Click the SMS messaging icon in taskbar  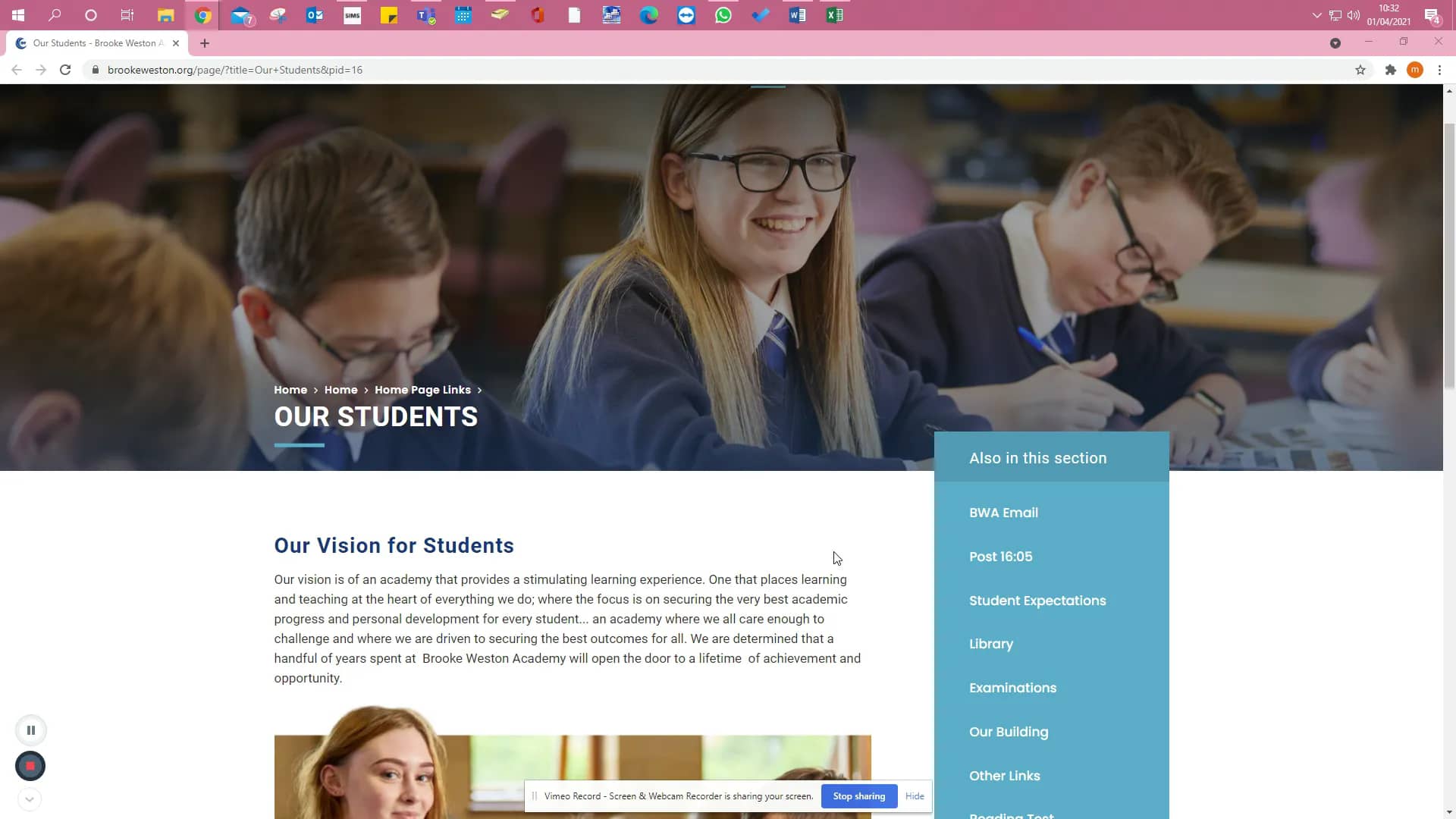pos(352,14)
